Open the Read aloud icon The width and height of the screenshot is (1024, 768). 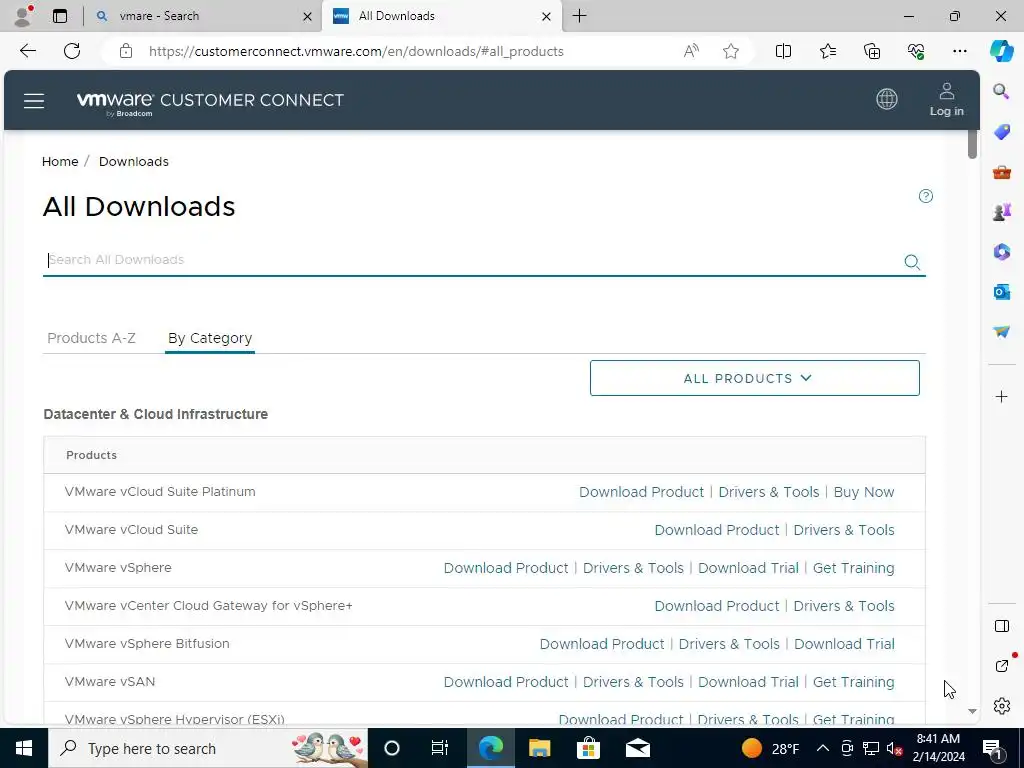pos(691,51)
